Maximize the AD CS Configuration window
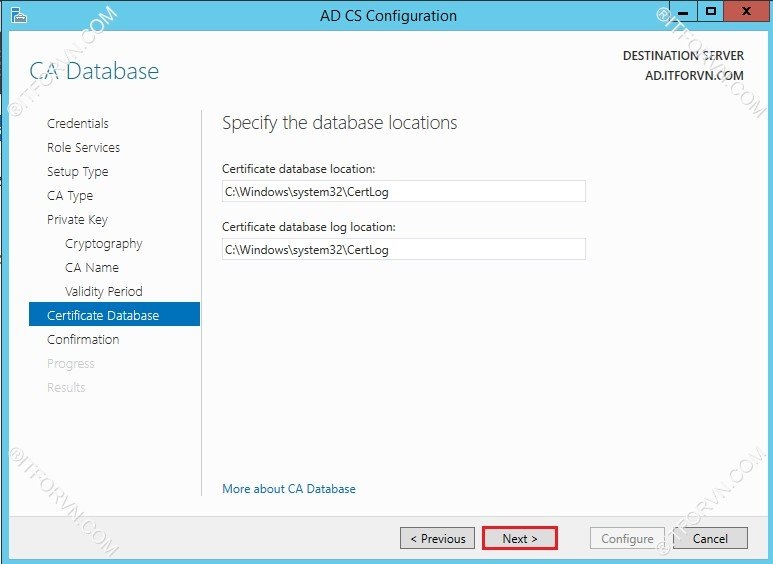This screenshot has width=773, height=564. click(711, 12)
